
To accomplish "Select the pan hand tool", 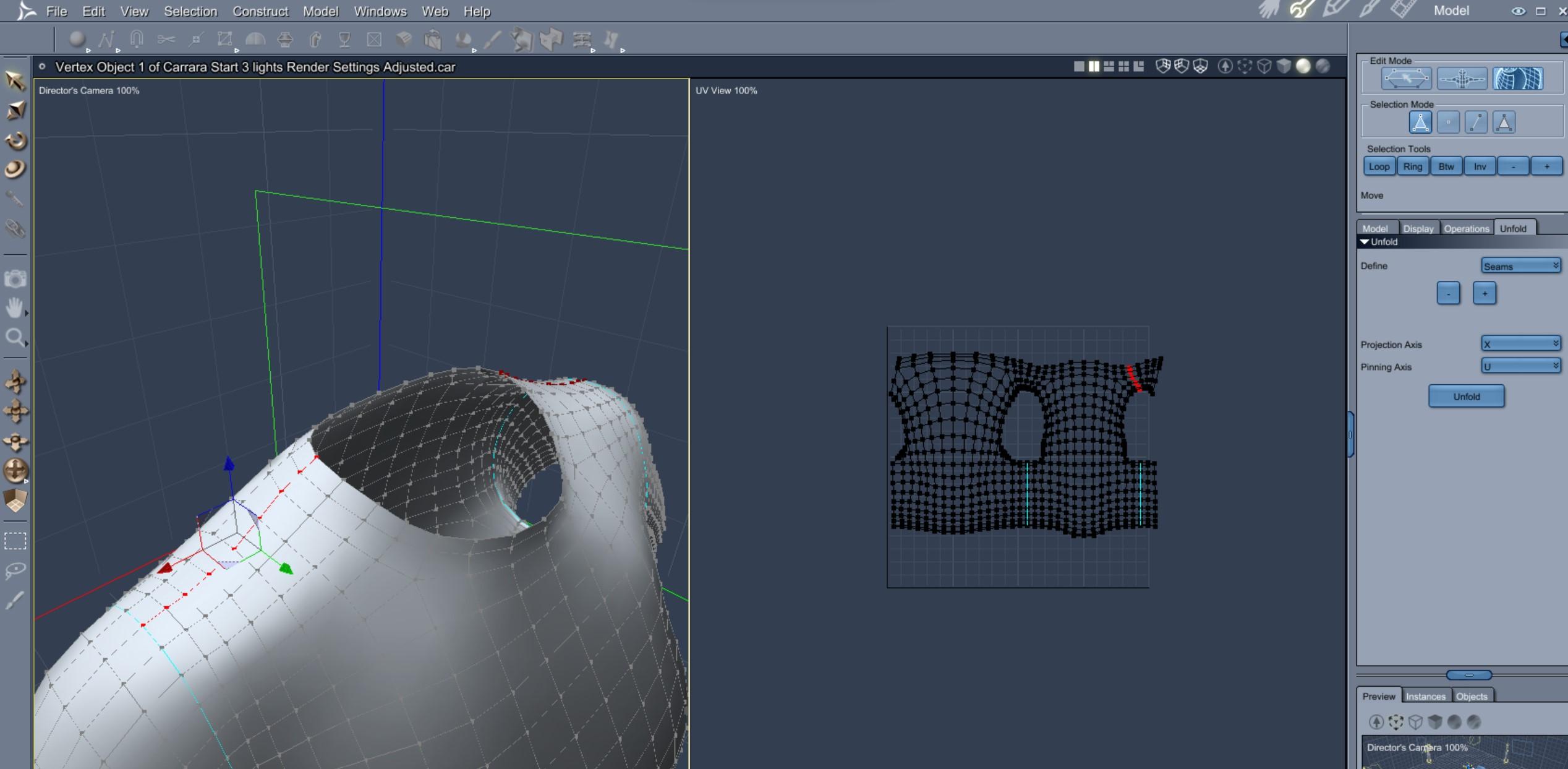I will tap(14, 307).
